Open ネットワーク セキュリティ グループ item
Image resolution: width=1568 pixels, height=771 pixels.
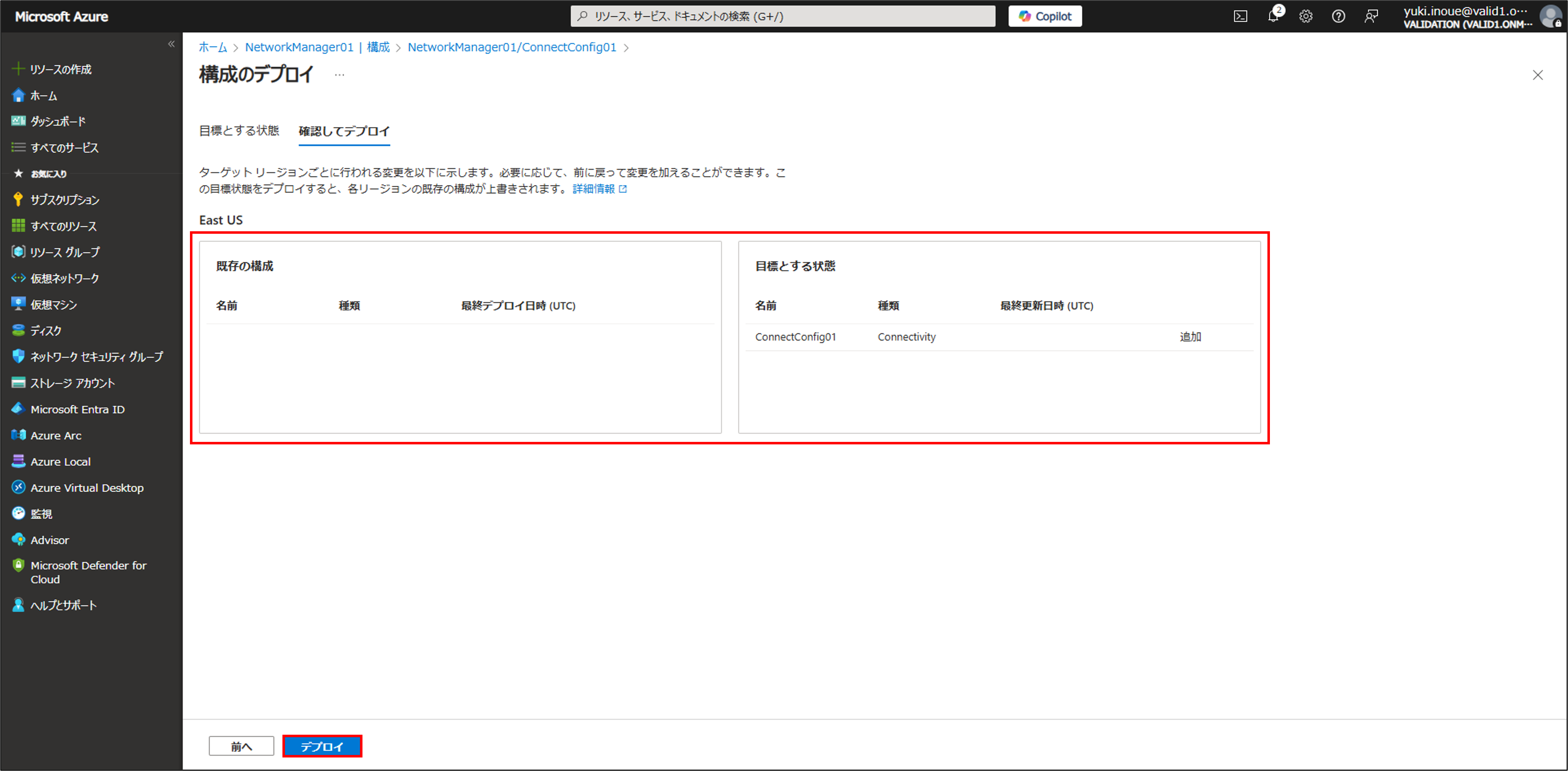coord(96,356)
